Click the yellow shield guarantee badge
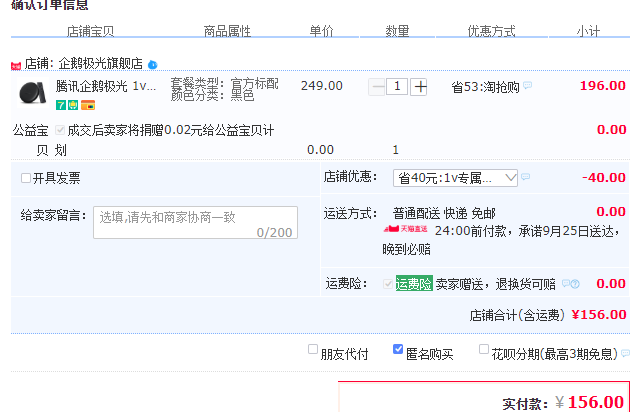The height and width of the screenshot is (412, 640). (73, 105)
